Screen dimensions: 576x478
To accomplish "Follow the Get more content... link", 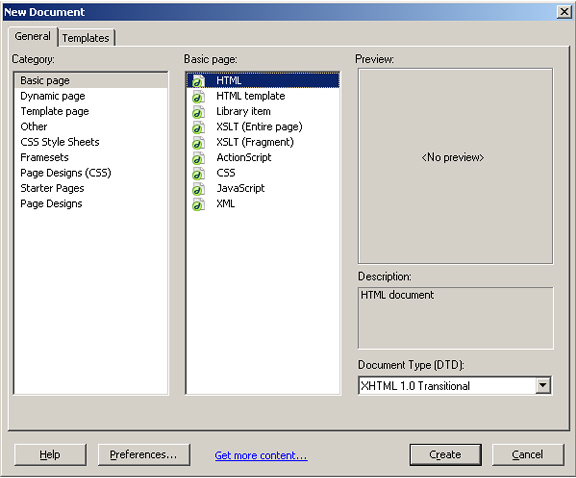I will click(261, 456).
